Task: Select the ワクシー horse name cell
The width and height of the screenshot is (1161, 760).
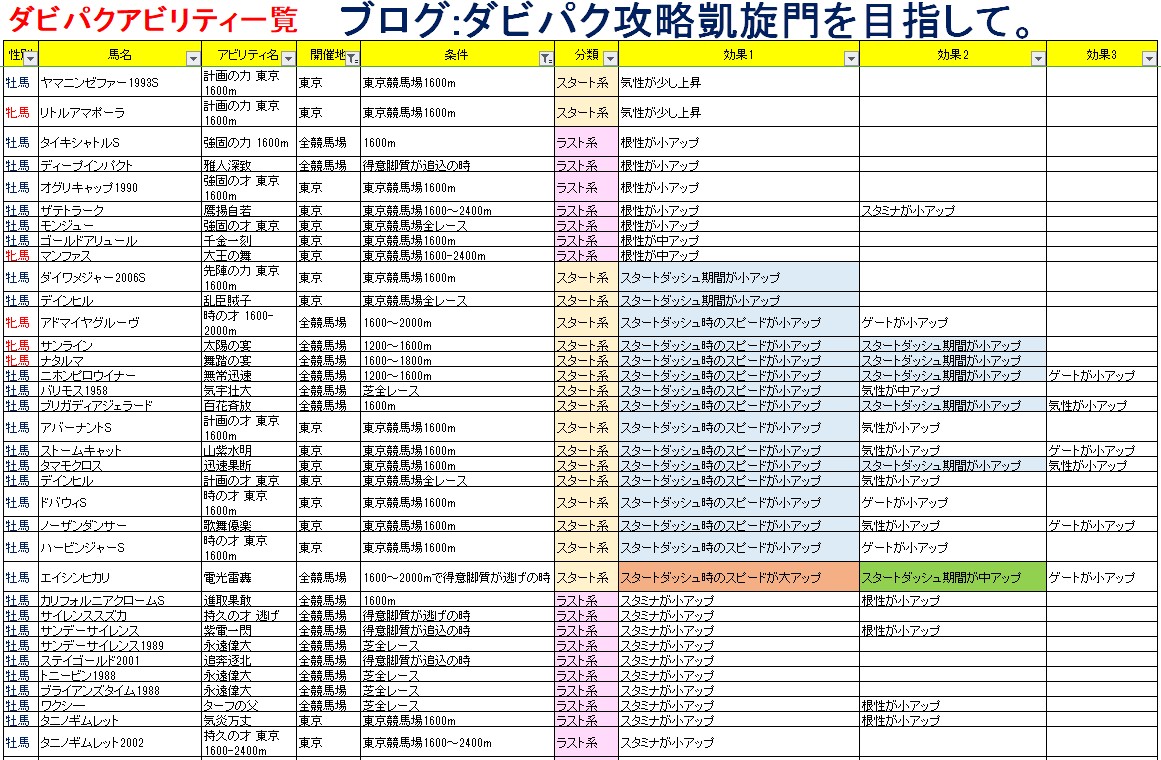Action: [120, 705]
